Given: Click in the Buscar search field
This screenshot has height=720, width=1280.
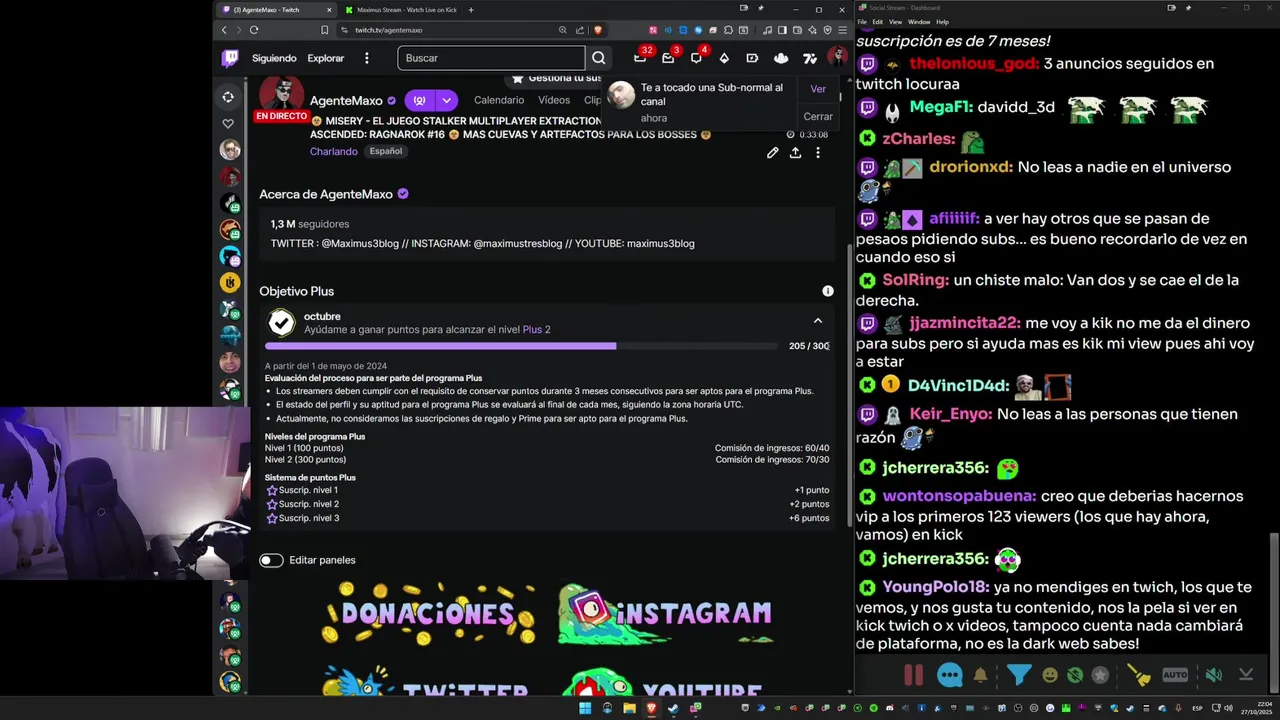Looking at the screenshot, I should point(491,58).
